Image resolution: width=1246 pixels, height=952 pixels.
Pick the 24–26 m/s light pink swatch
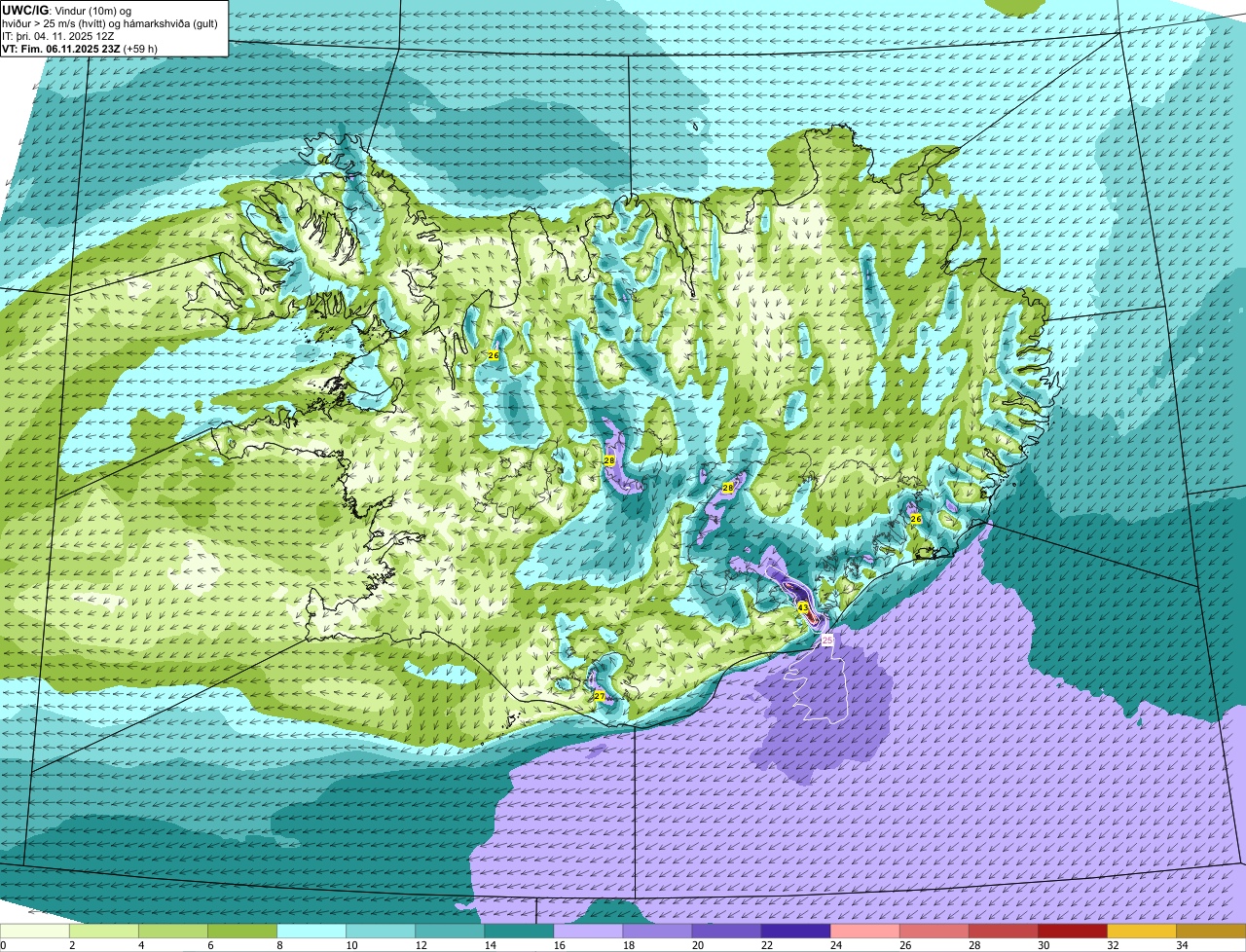(864, 932)
